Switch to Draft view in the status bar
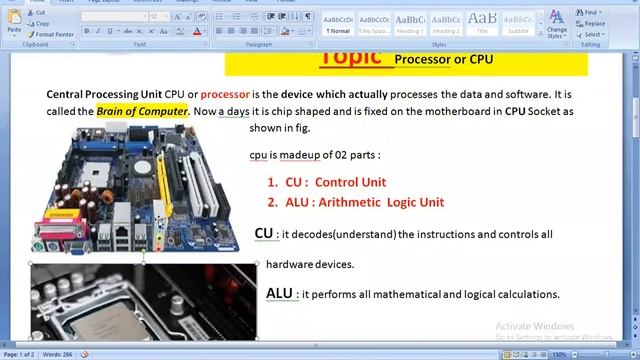Image resolution: width=640 pixels, height=360 pixels. [x=543, y=354]
